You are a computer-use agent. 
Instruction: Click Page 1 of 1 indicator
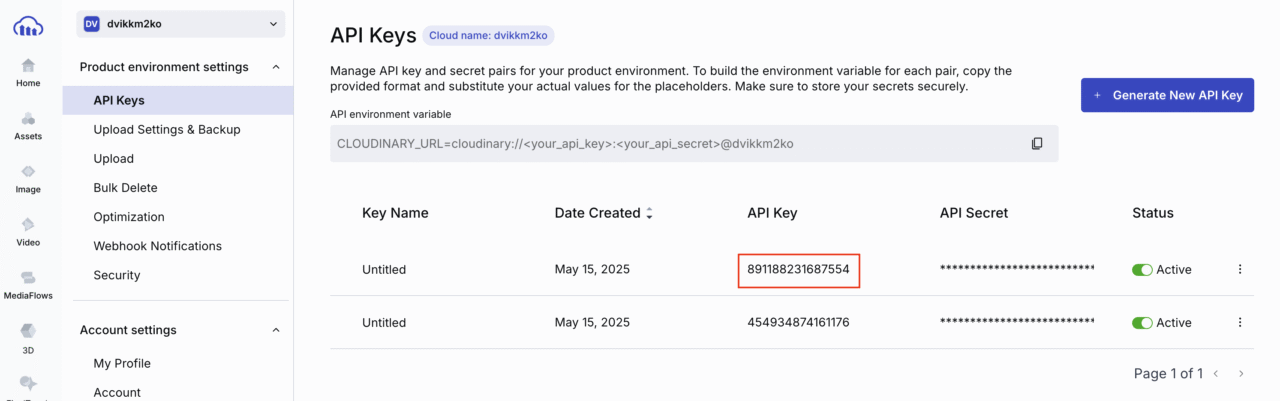(x=1168, y=373)
